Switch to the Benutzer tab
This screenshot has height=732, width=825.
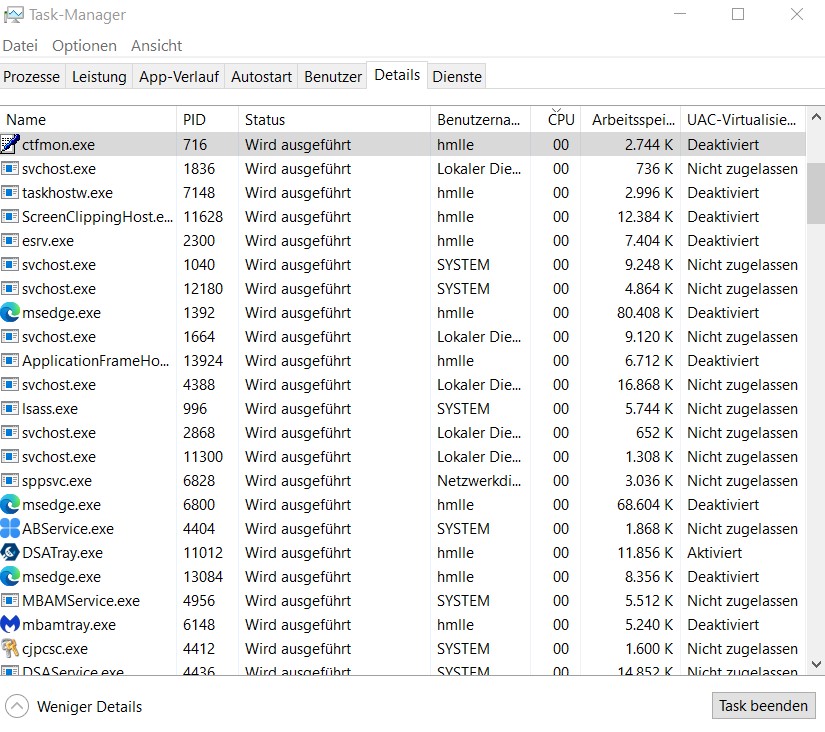[x=333, y=76]
